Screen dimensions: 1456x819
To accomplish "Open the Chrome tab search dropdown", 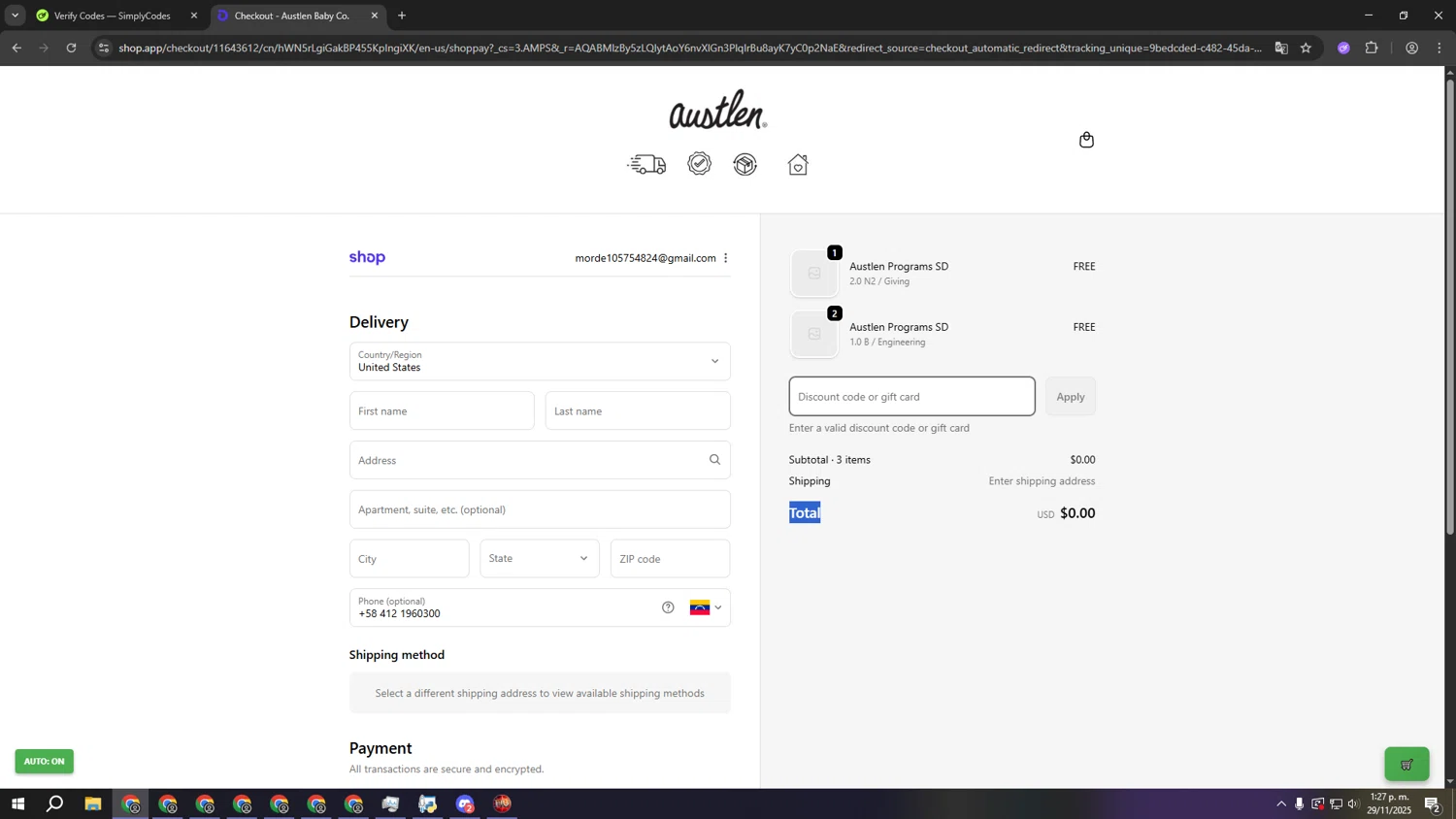I will click(x=15, y=16).
